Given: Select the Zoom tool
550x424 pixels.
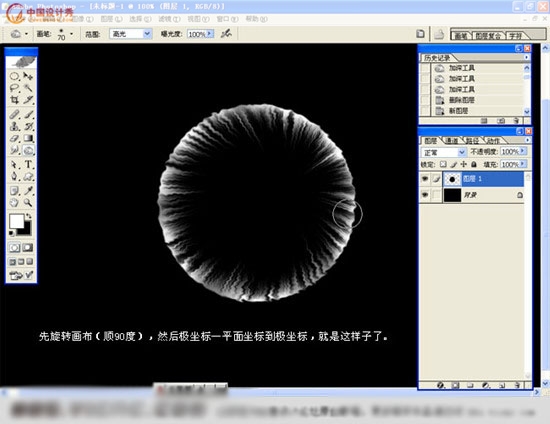Looking at the screenshot, I should click(28, 203).
